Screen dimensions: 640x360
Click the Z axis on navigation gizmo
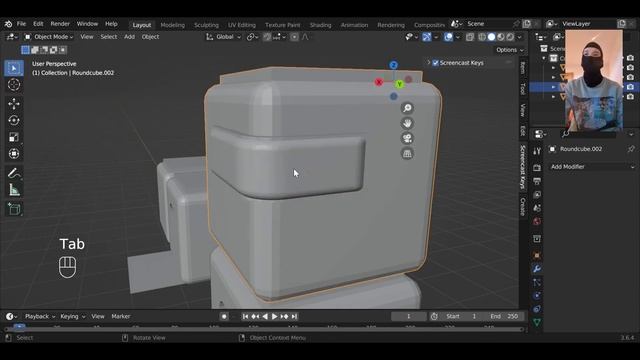pos(393,65)
